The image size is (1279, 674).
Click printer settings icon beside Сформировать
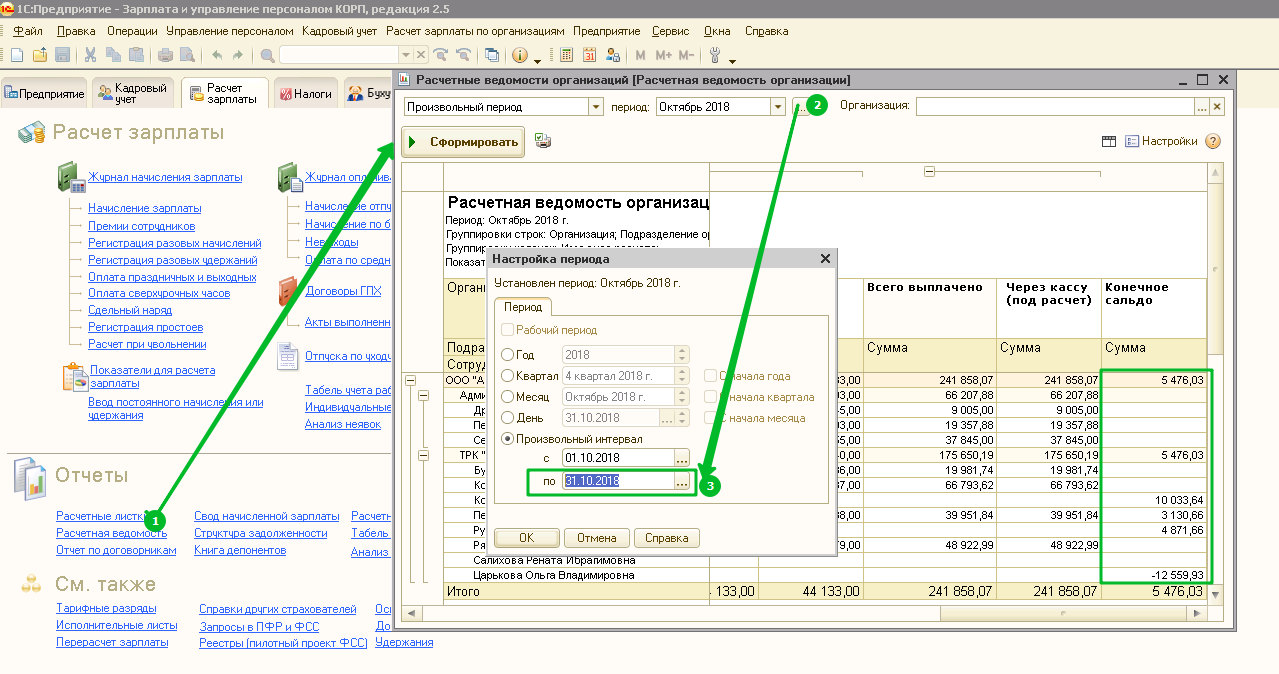(543, 141)
